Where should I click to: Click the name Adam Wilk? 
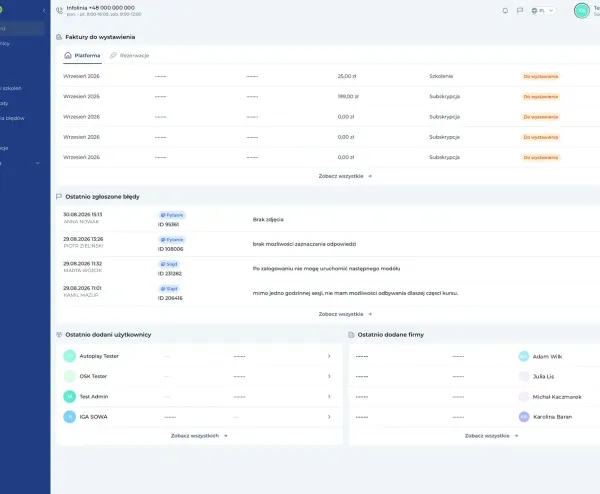[x=547, y=357]
